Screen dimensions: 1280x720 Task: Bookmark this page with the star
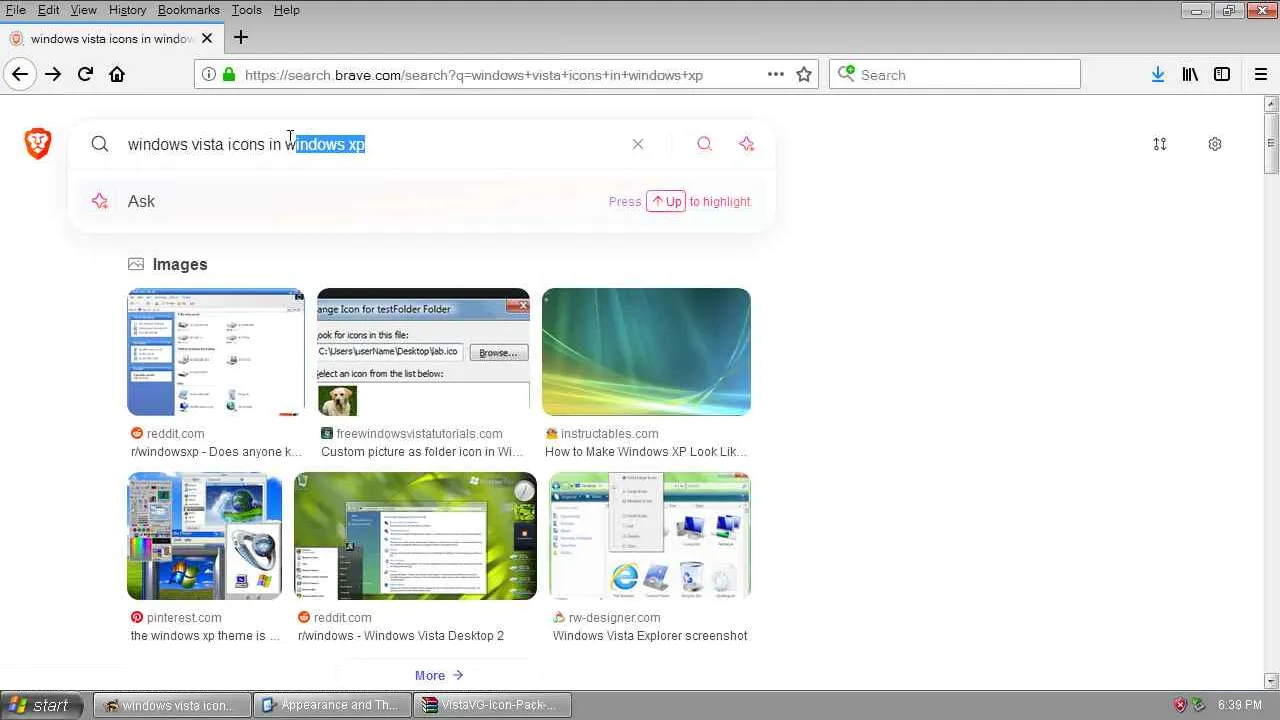804,74
